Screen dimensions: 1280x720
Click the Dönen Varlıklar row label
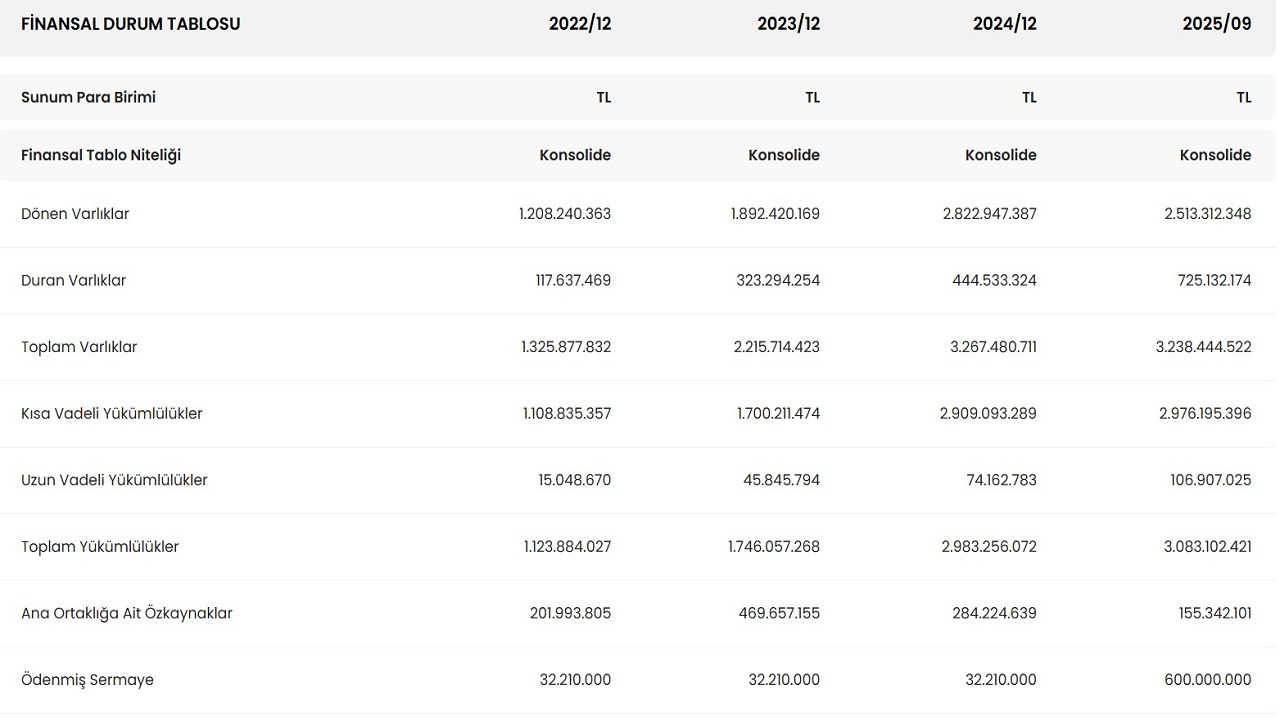pyautogui.click(x=75, y=214)
